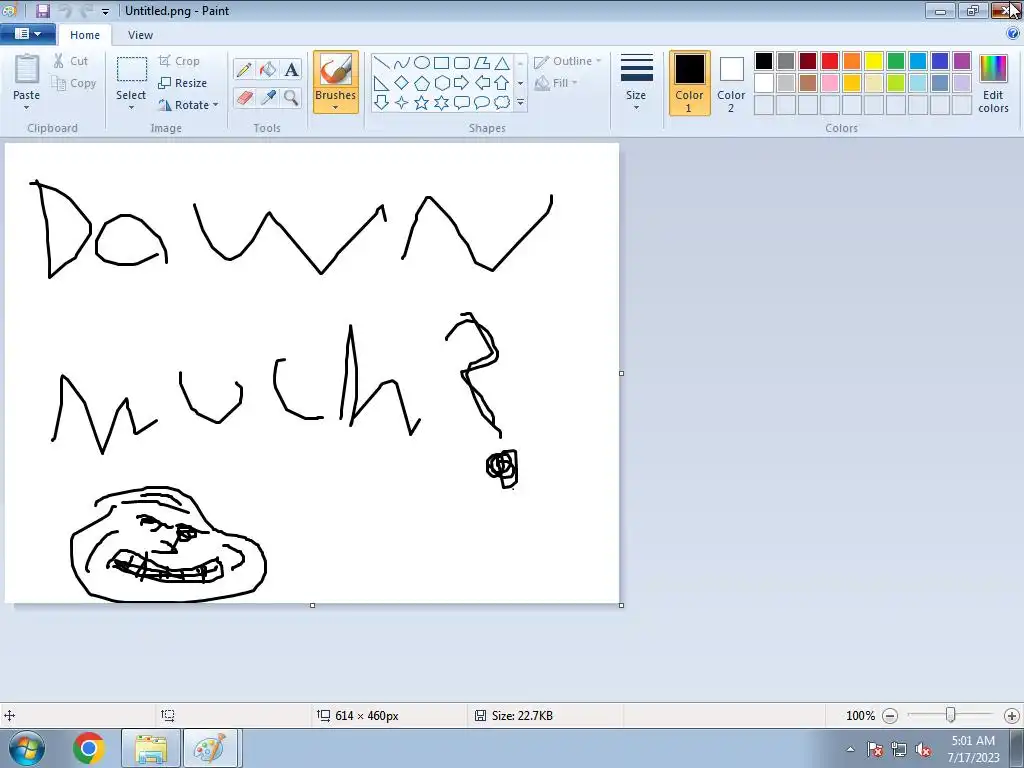Choose the Six-point star shape
This screenshot has height=768, width=1024.
point(441,103)
